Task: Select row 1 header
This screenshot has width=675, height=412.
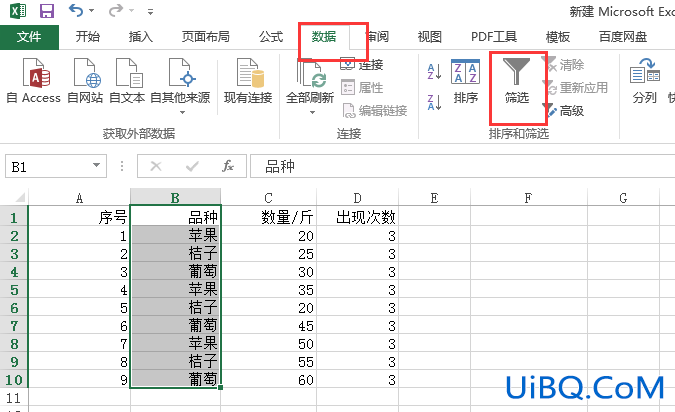Action: point(14,217)
